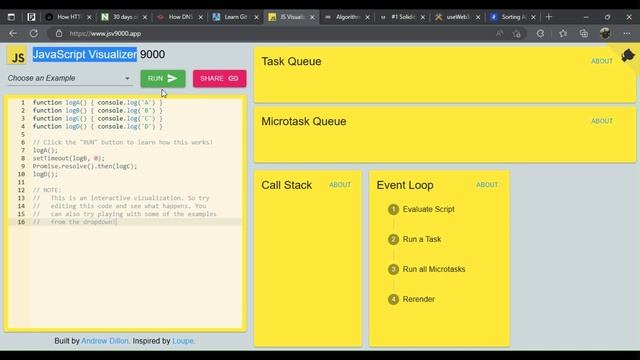Viewport: 640px width, 360px height.
Task: Close the JS Visualizer tab
Action: point(312,17)
